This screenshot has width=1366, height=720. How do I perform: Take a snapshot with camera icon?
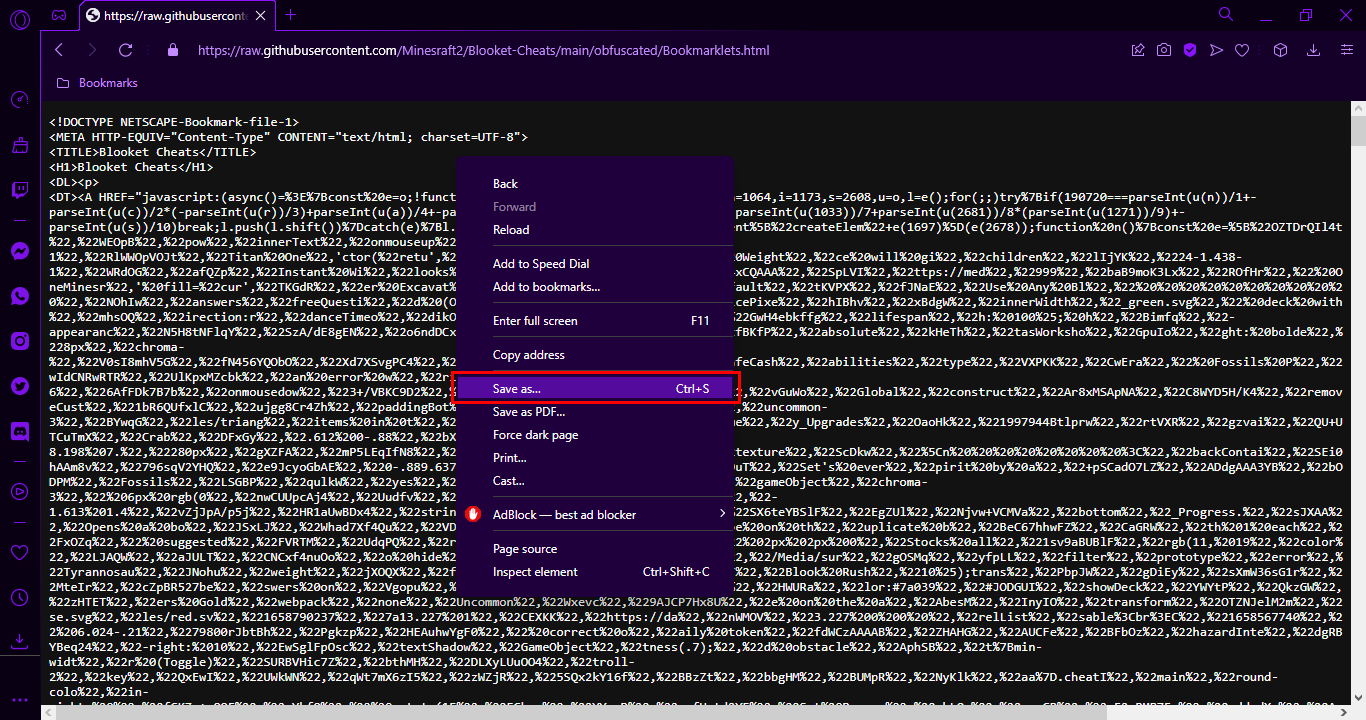coord(1164,50)
